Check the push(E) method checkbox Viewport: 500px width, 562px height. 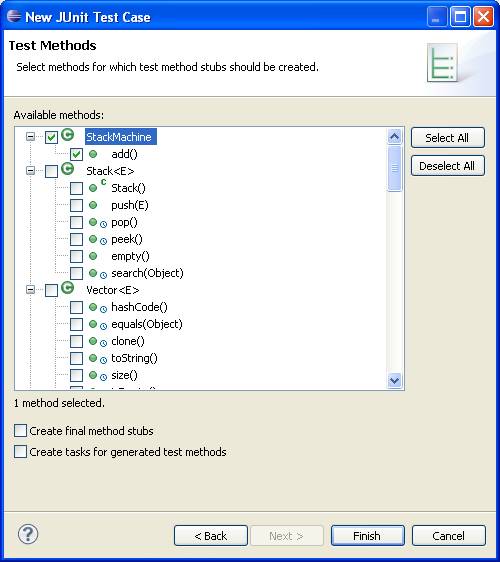click(x=76, y=205)
